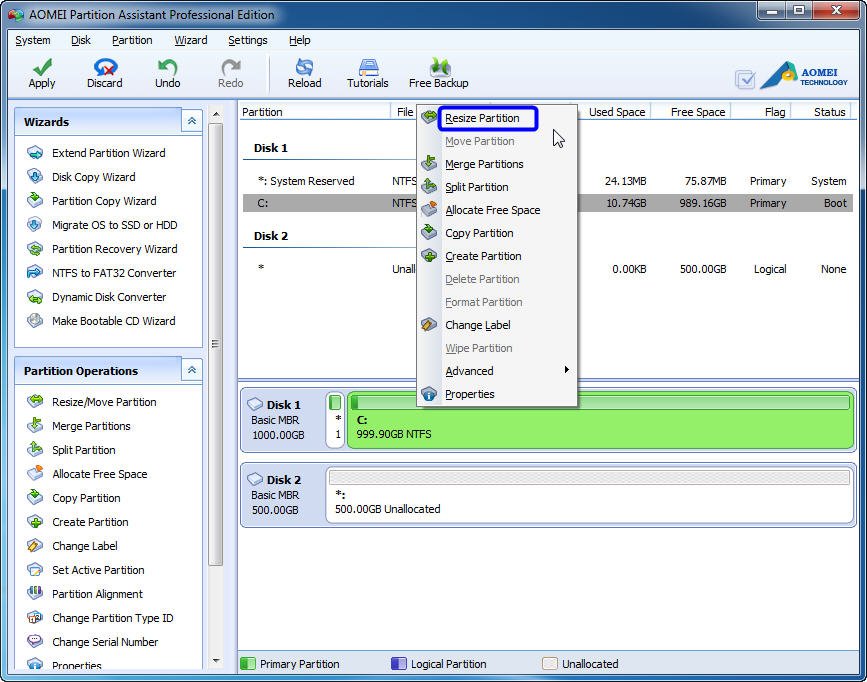Image resolution: width=867 pixels, height=682 pixels.
Task: Open the Help menu
Action: 299,40
